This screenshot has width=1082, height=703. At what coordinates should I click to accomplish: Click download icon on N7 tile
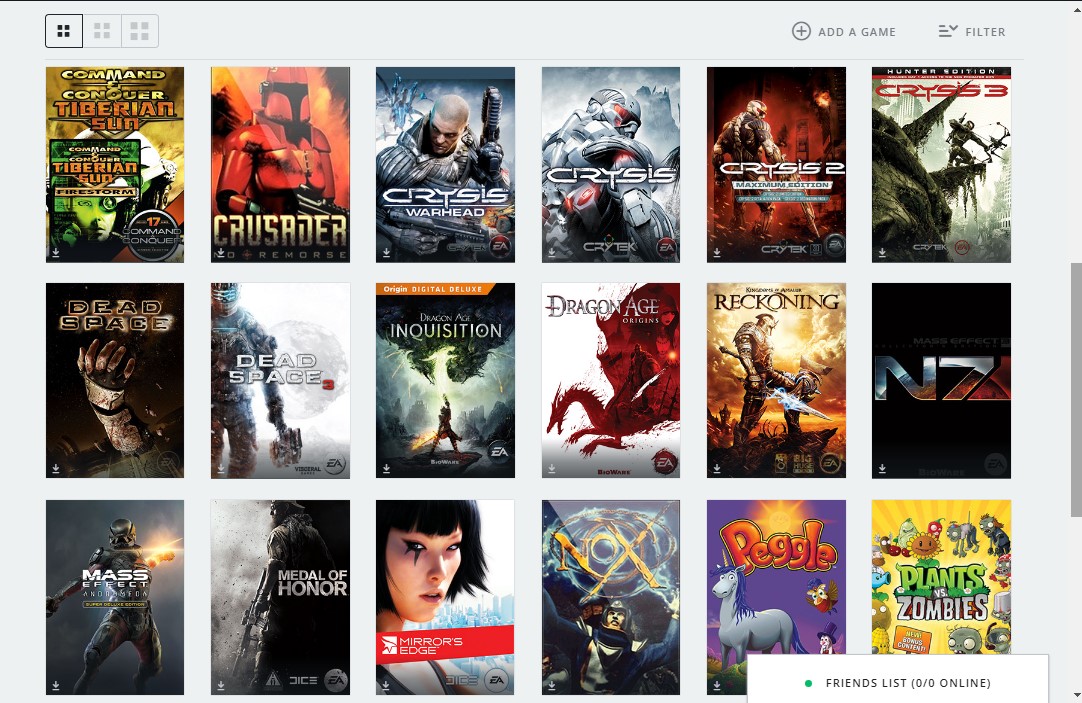(882, 468)
